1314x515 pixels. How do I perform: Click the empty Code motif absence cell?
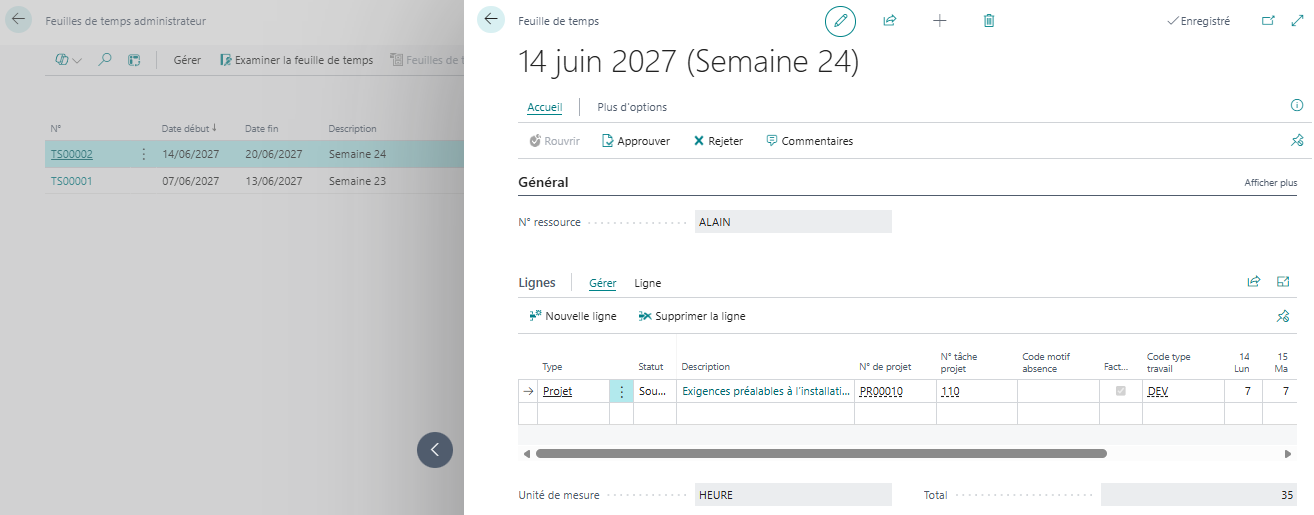tap(1059, 391)
